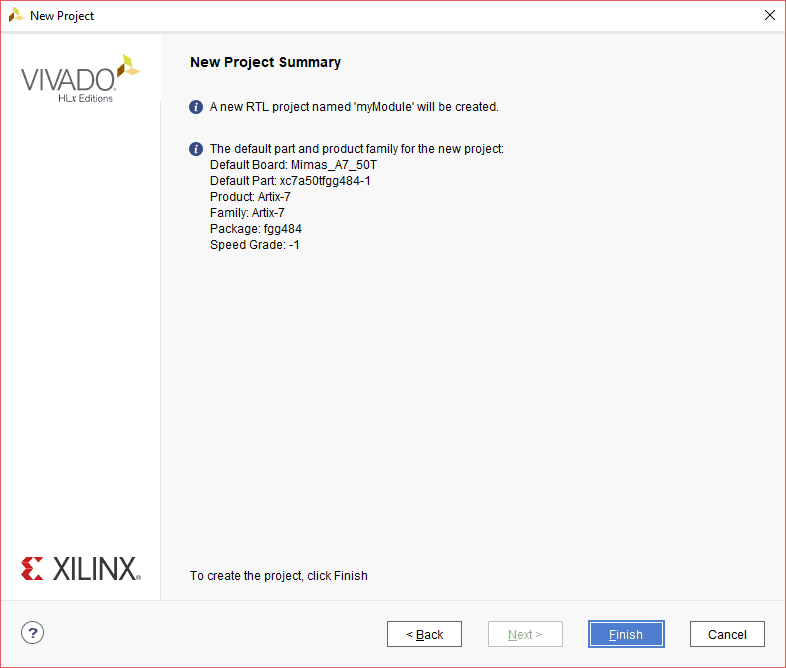
Task: Open help via the question mark icon
Action: click(33, 632)
